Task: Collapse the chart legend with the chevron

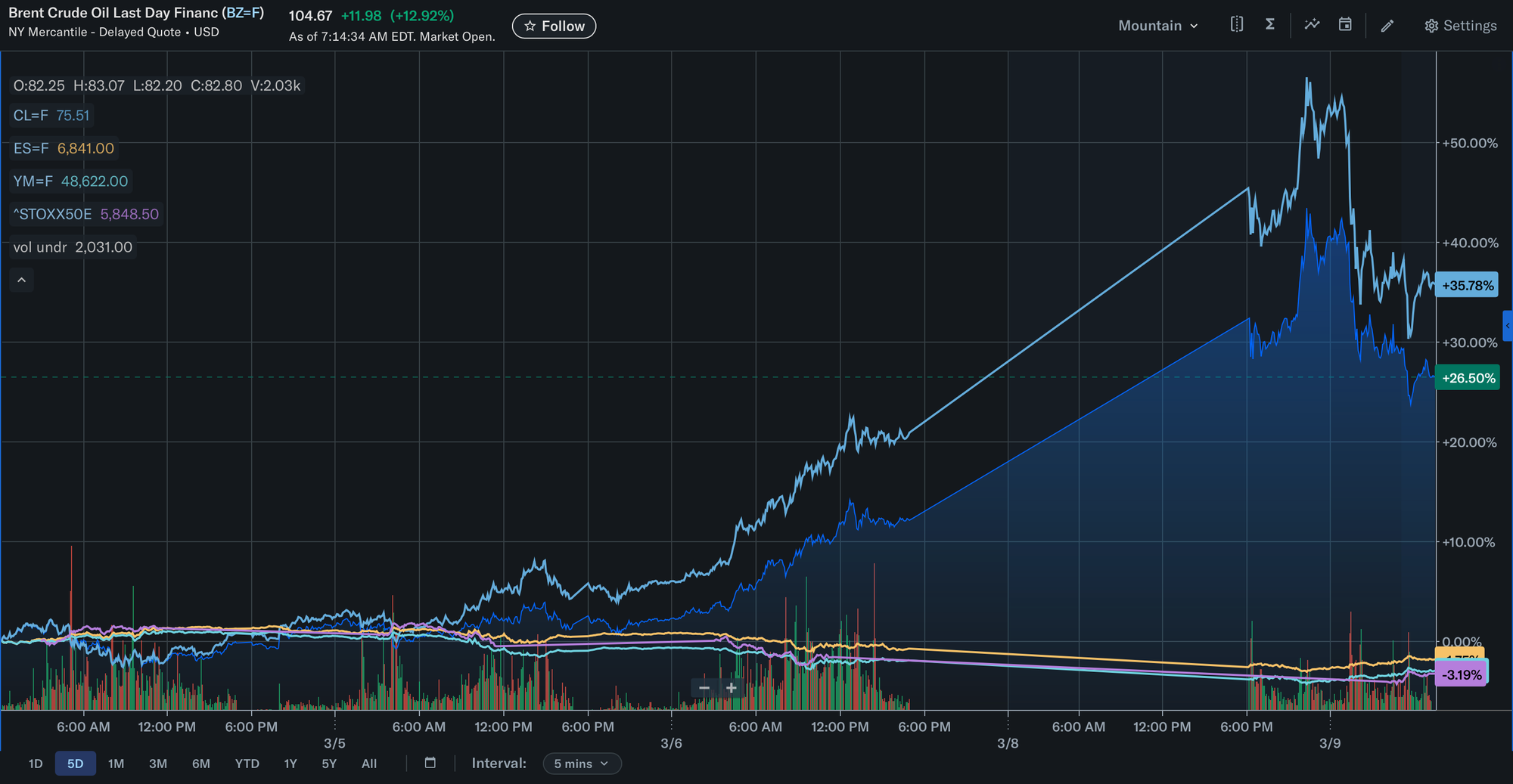Action: [22, 280]
